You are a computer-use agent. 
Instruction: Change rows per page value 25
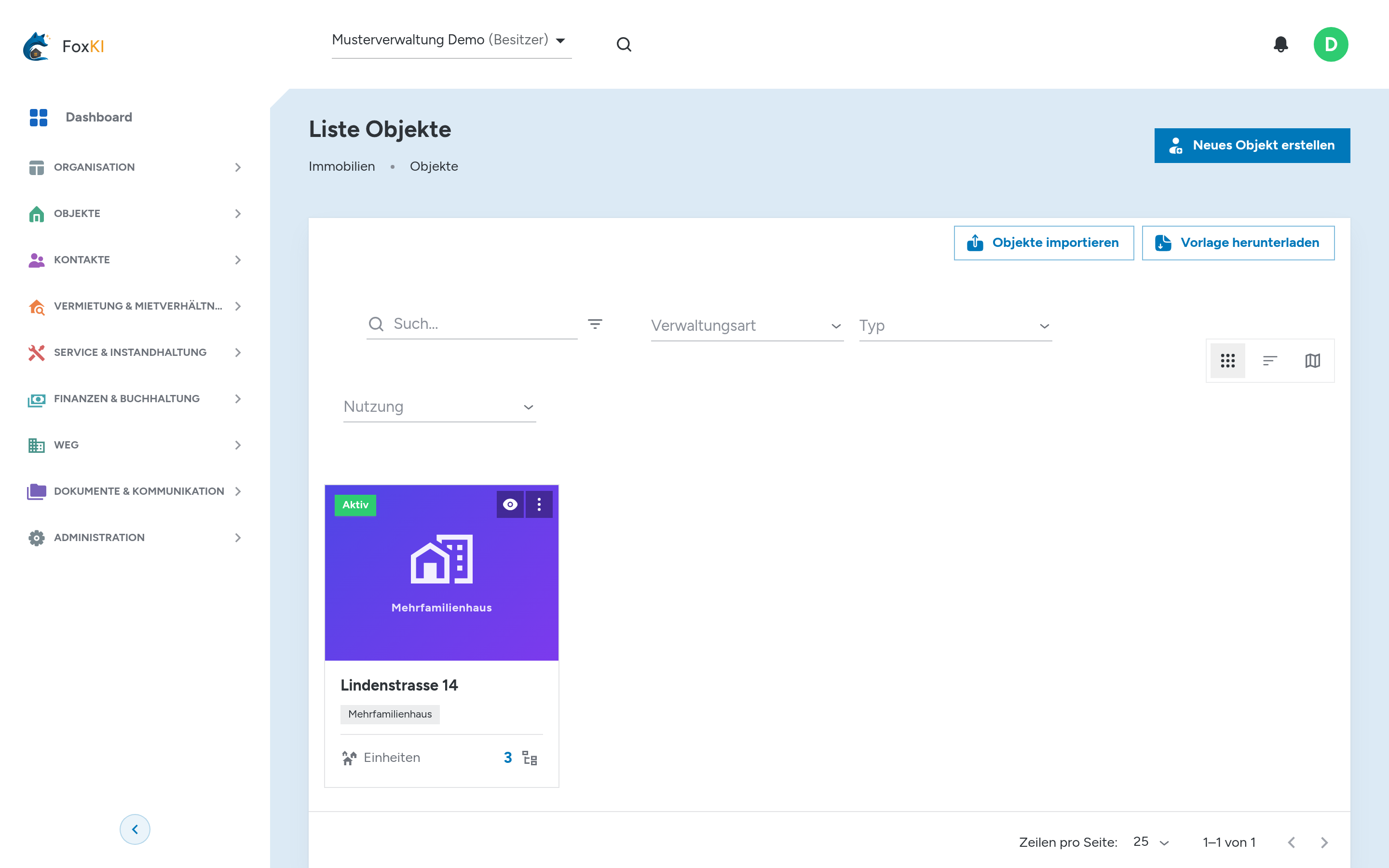pos(1151,842)
